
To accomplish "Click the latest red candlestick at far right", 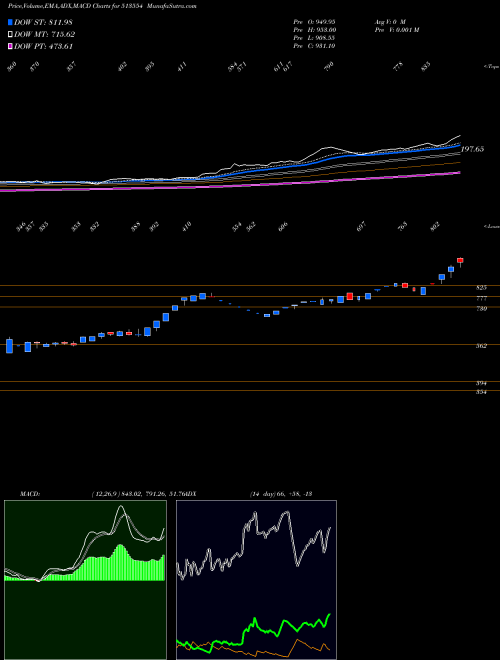I will pyautogui.click(x=460, y=262).
